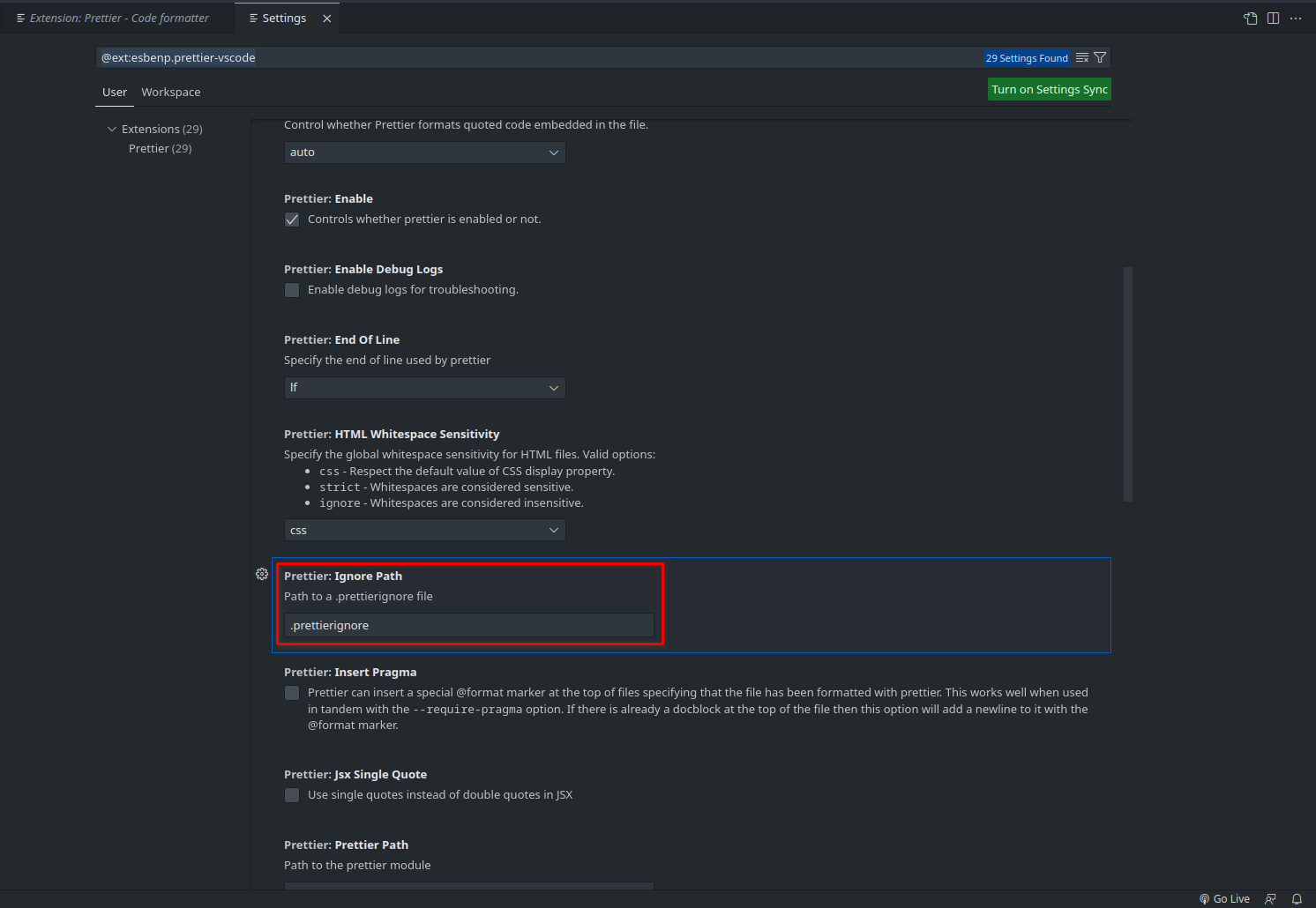The image size is (1316, 908).
Task: Click the 'Prettier: Prettier Path' title
Action: tap(346, 845)
